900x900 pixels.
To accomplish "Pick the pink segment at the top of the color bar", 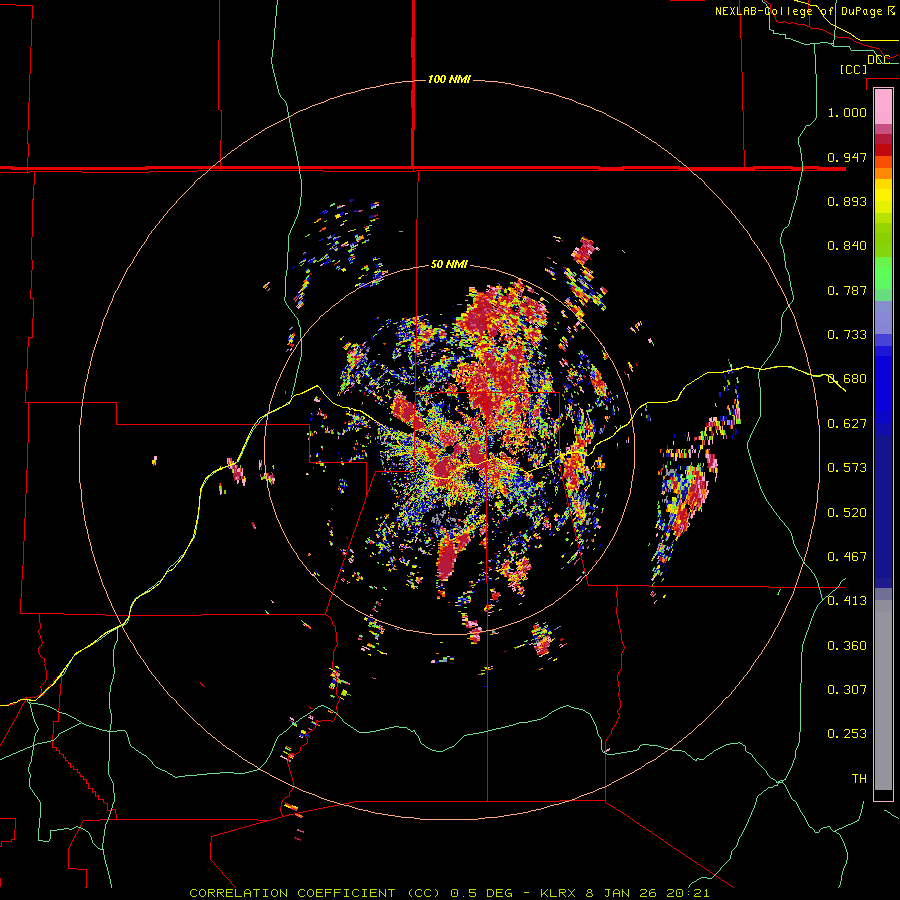I will pyautogui.click(x=883, y=106).
